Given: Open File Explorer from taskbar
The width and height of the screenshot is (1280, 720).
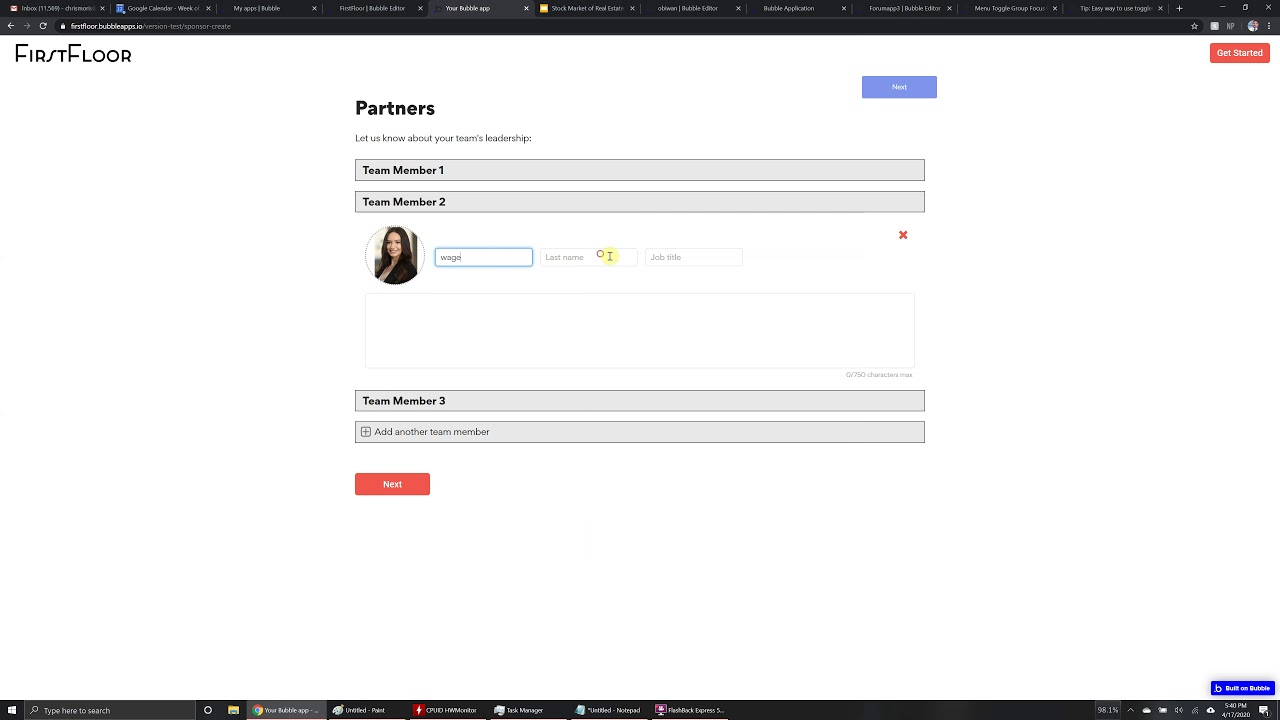Looking at the screenshot, I should pos(233,710).
